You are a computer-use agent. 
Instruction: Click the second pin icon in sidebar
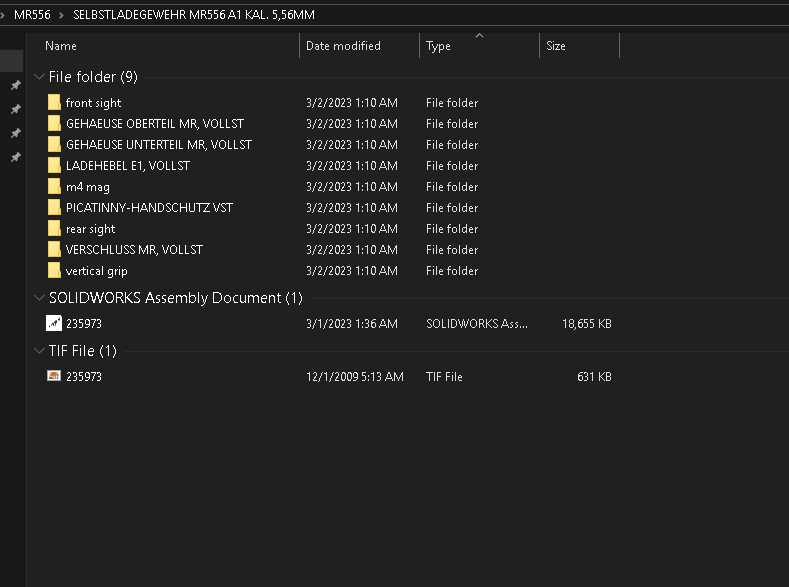(16, 109)
